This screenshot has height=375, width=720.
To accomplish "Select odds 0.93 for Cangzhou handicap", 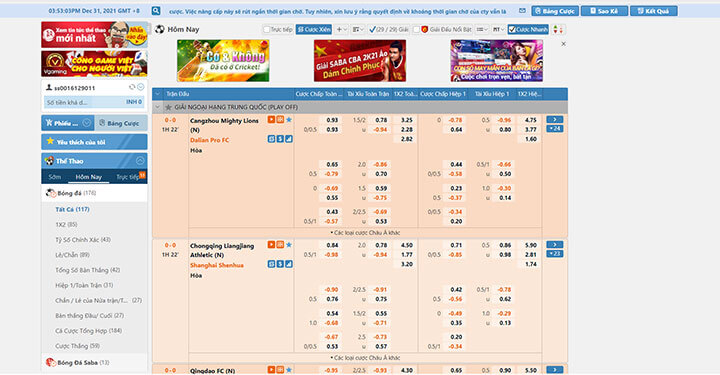I will 332,120.
